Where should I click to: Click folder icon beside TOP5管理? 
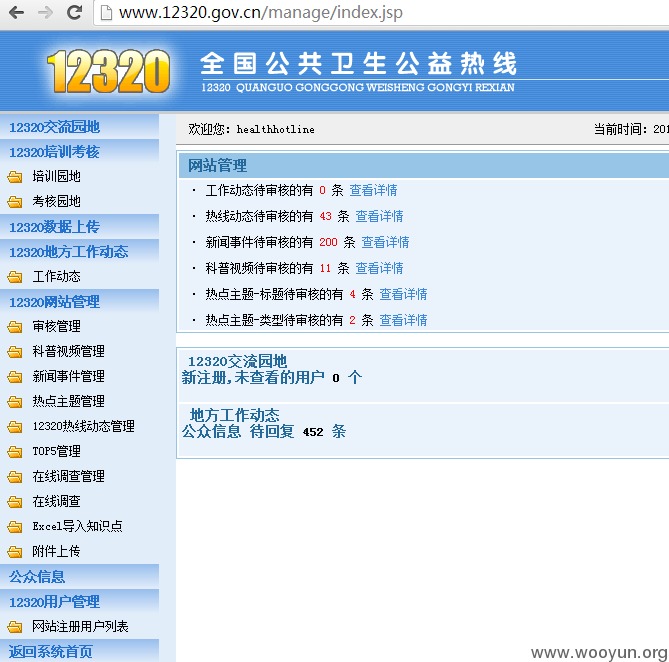[15, 452]
